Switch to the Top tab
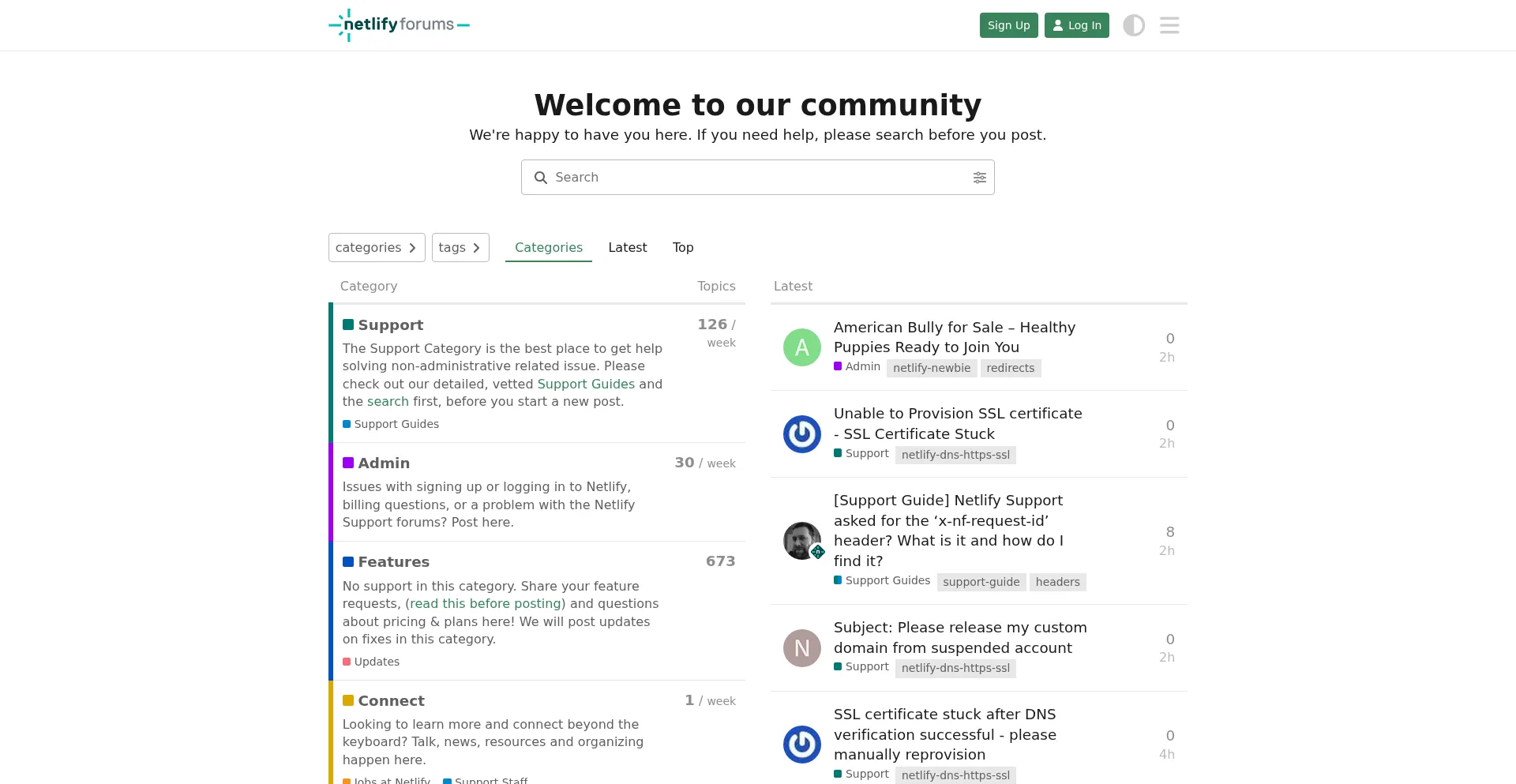This screenshot has width=1516, height=784. [683, 247]
